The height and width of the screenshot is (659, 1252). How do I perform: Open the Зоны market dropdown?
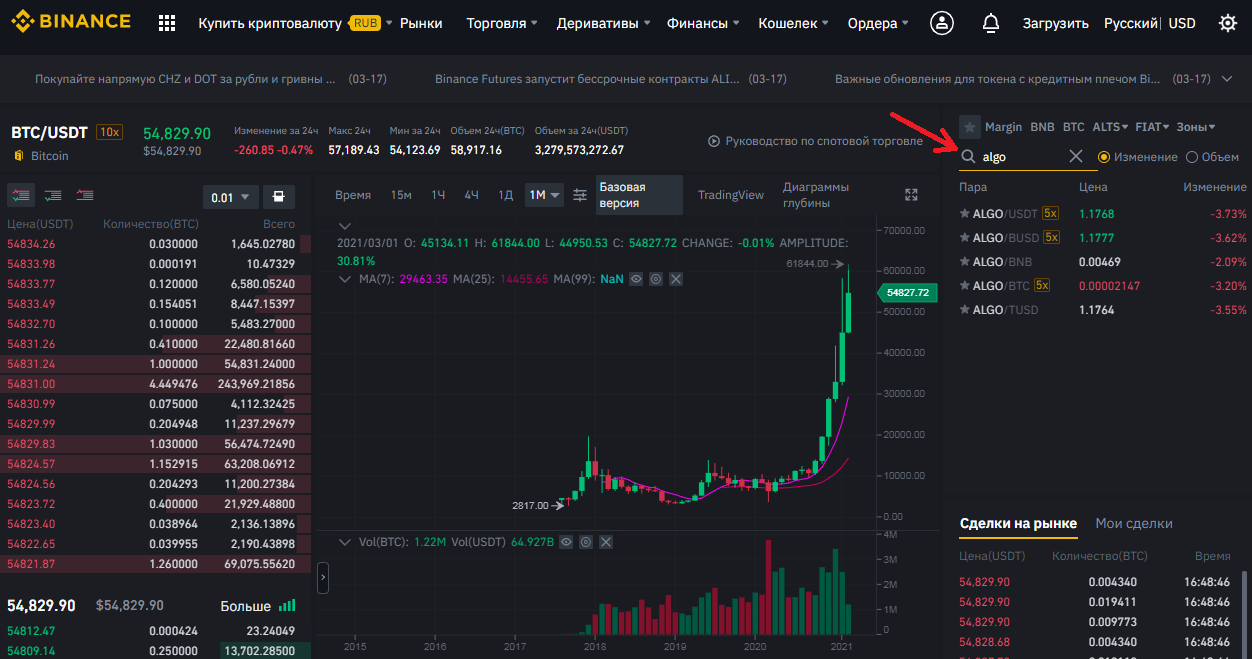point(1196,127)
